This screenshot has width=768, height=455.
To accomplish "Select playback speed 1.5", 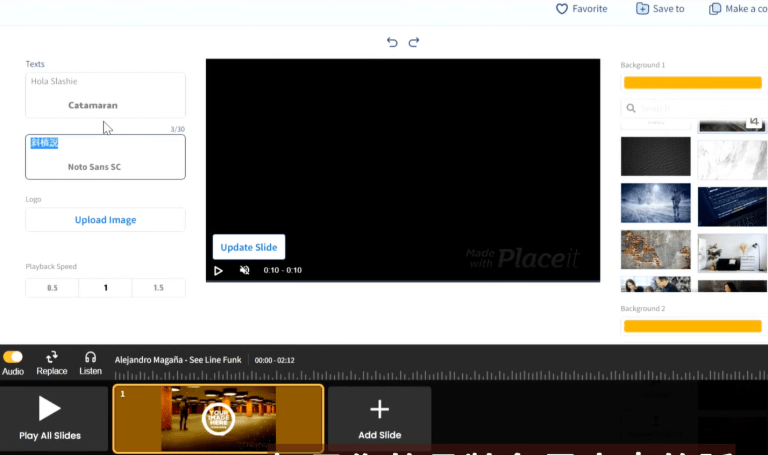I will pyautogui.click(x=158, y=287).
